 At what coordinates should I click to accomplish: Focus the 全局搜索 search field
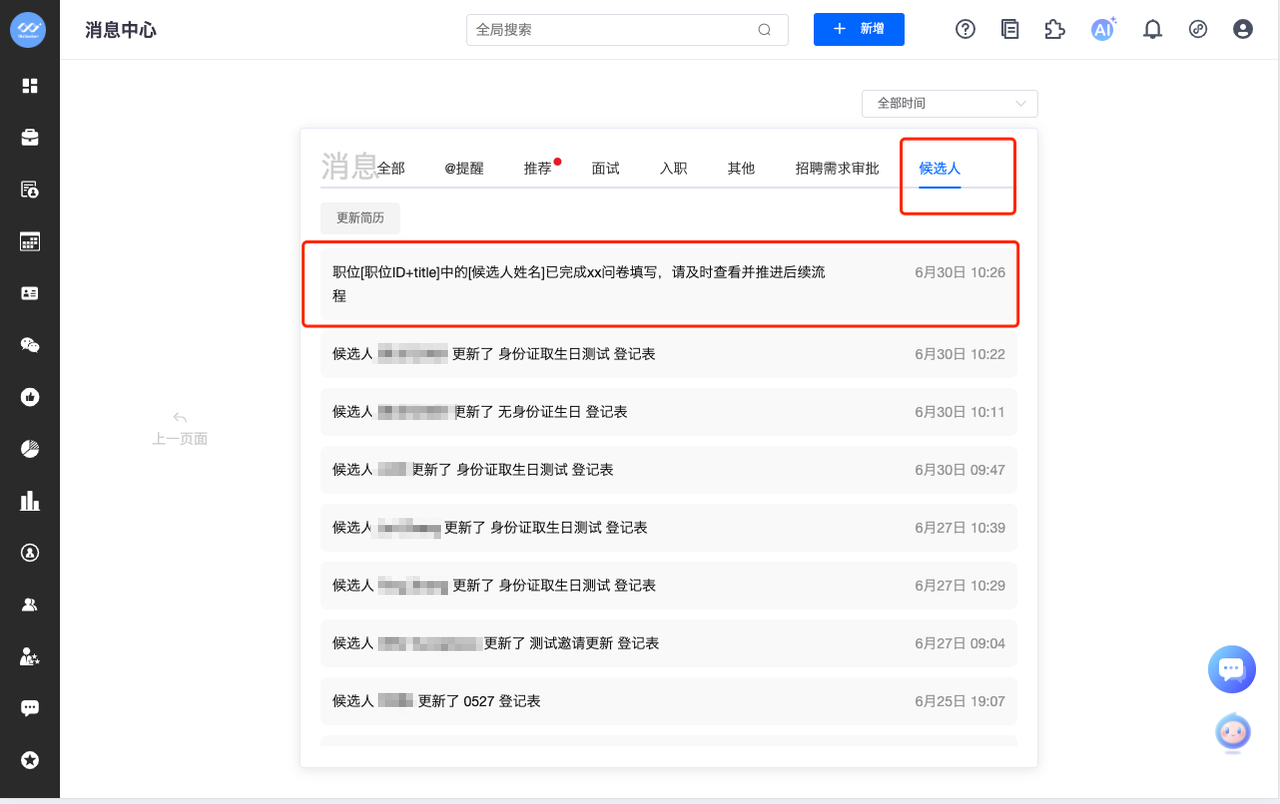pos(627,30)
